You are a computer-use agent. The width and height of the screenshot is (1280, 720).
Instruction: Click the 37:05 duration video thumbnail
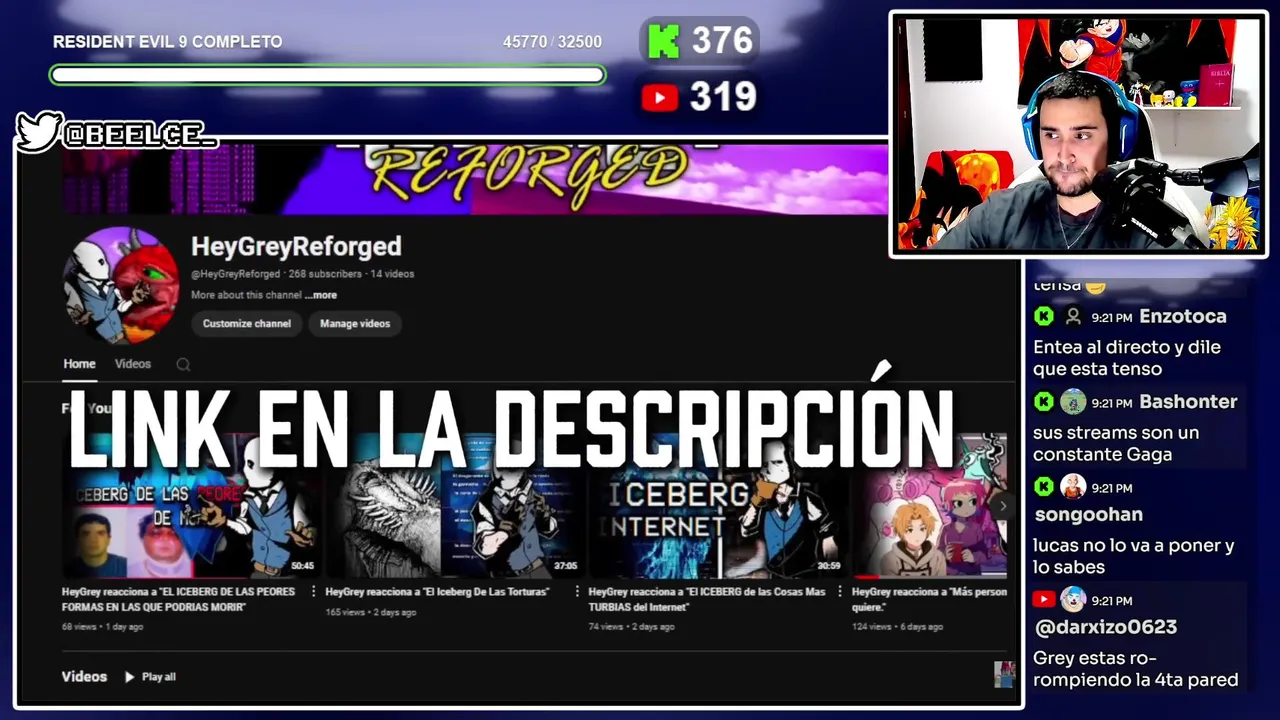pos(453,506)
